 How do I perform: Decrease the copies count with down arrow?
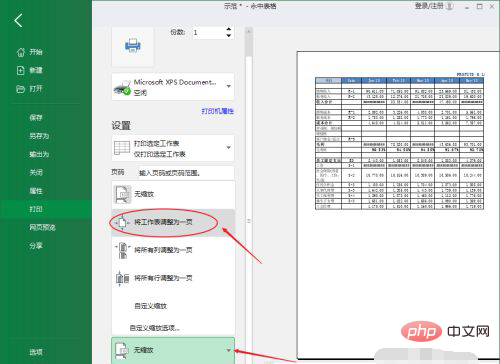(229, 35)
